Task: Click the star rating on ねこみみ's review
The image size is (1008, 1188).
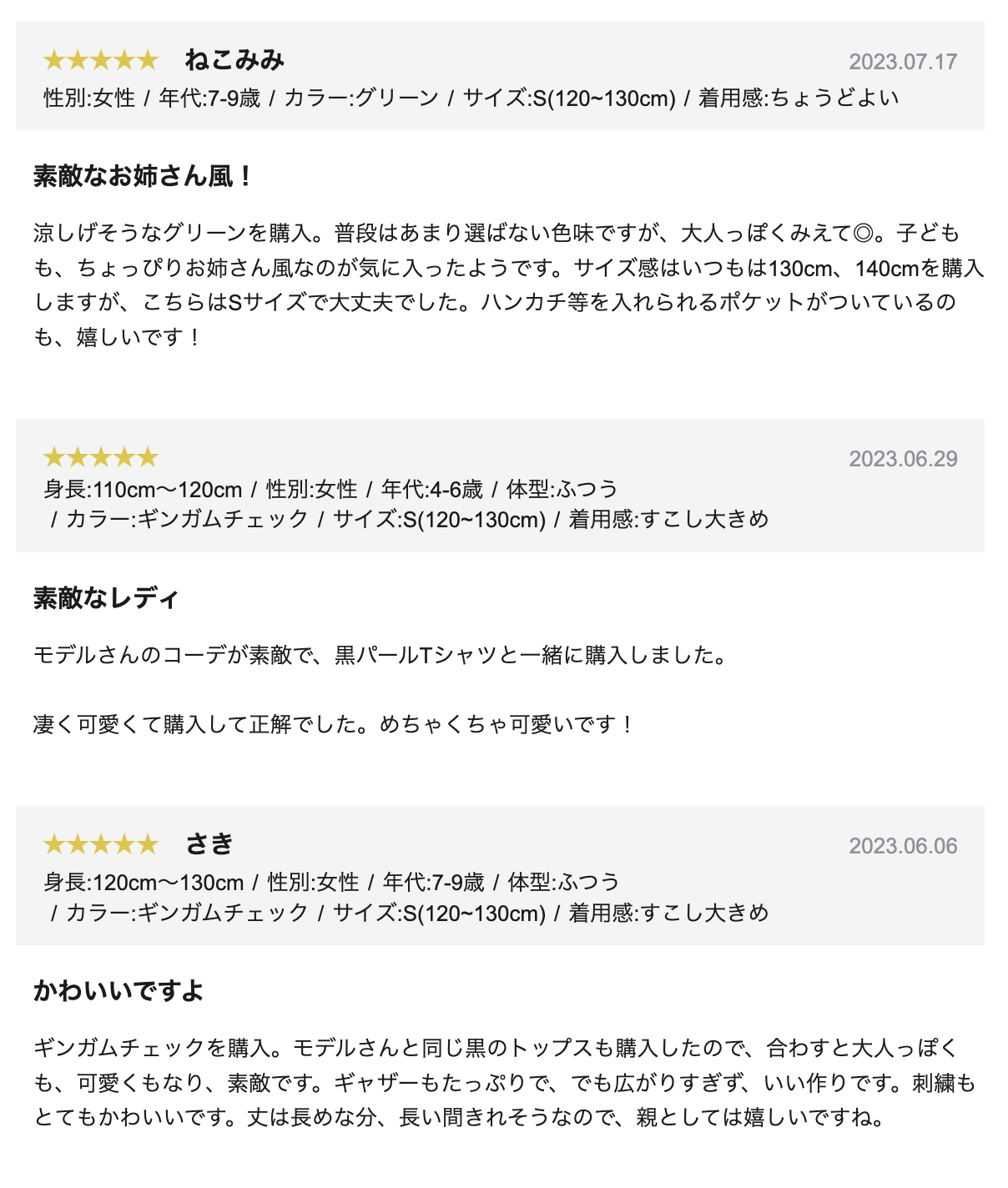Action: pos(100,60)
